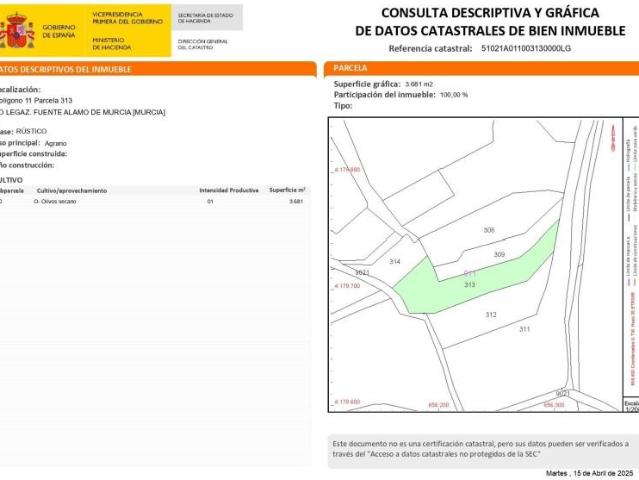Select the '100,00 %' participation value
The height and width of the screenshot is (480, 639).
(x=454, y=95)
